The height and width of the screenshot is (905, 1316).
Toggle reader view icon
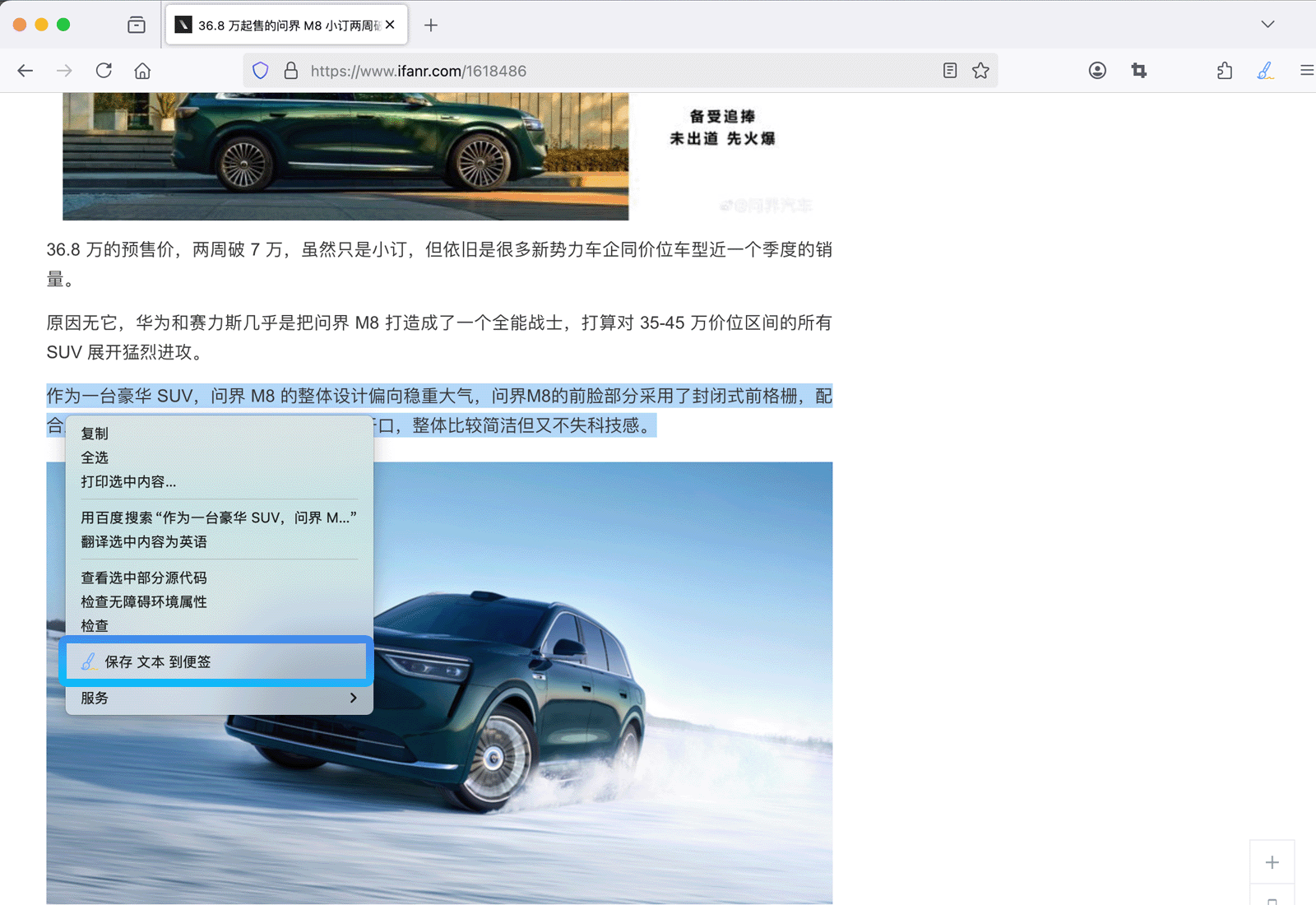click(950, 71)
